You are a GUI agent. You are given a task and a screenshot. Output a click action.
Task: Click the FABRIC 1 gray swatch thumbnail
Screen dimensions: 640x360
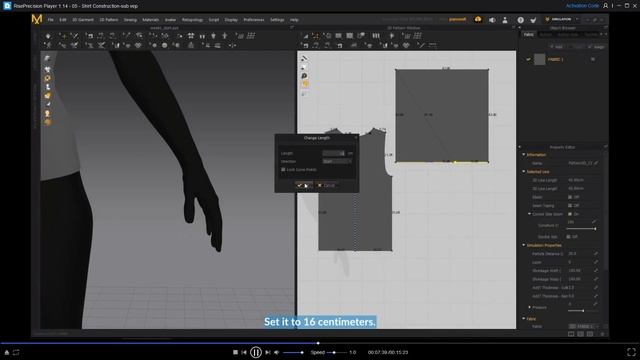coord(540,60)
